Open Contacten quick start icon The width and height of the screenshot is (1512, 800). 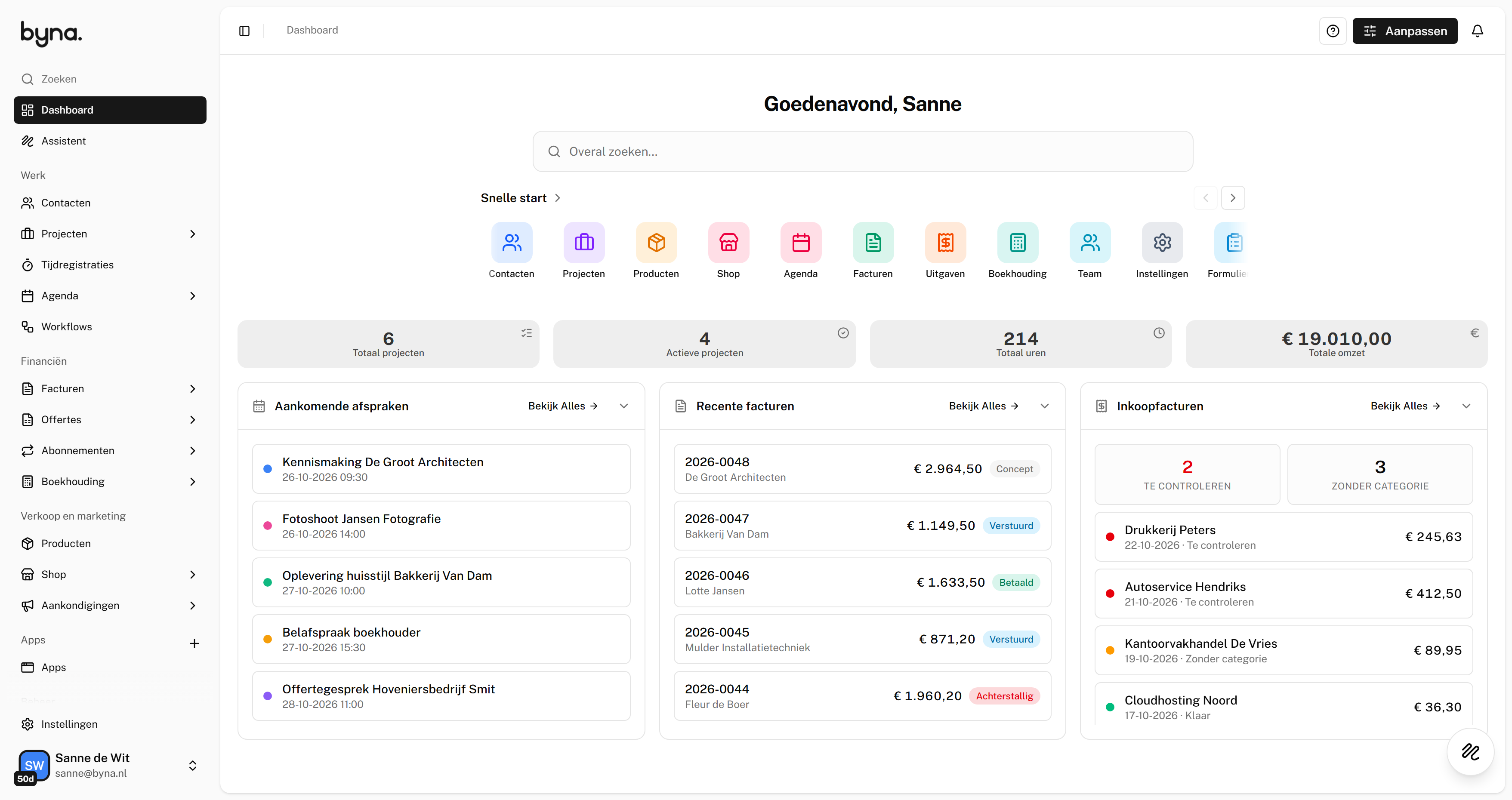(512, 242)
